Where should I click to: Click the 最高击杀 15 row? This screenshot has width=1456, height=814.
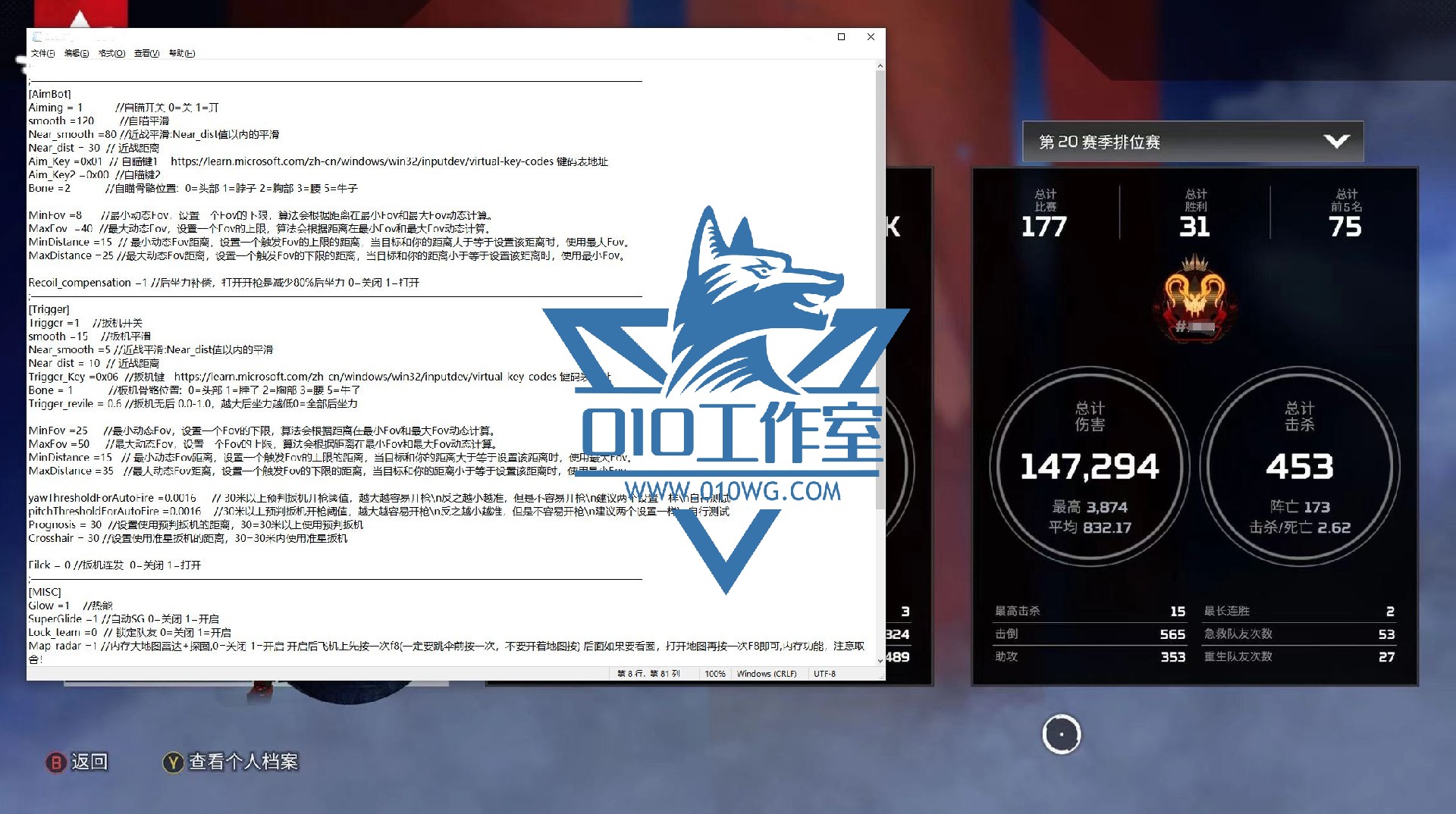pyautogui.click(x=1090, y=611)
